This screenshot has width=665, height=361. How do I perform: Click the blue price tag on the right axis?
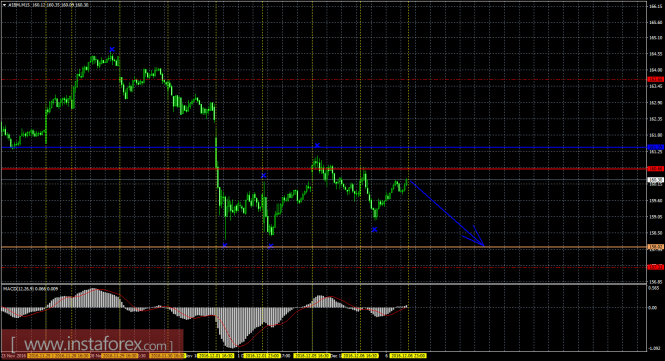(656, 147)
